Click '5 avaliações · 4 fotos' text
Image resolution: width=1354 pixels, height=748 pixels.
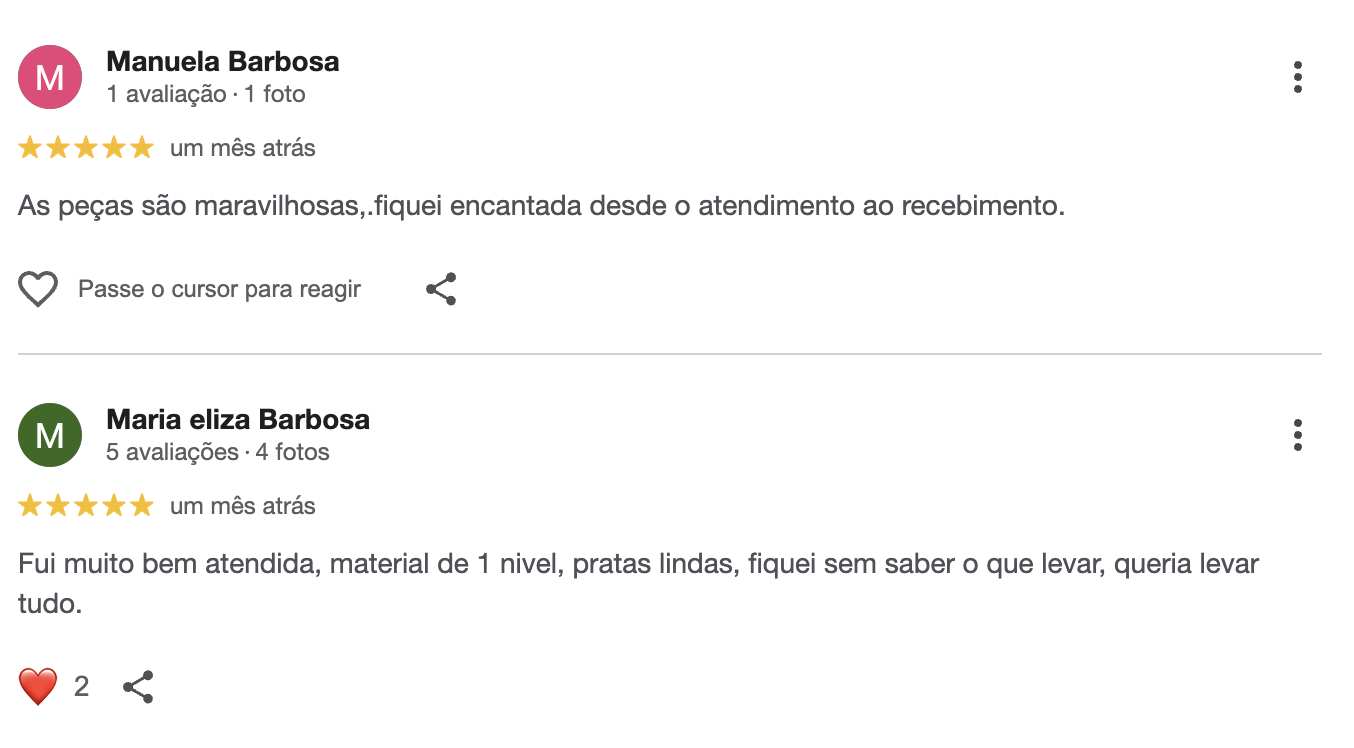coord(218,452)
